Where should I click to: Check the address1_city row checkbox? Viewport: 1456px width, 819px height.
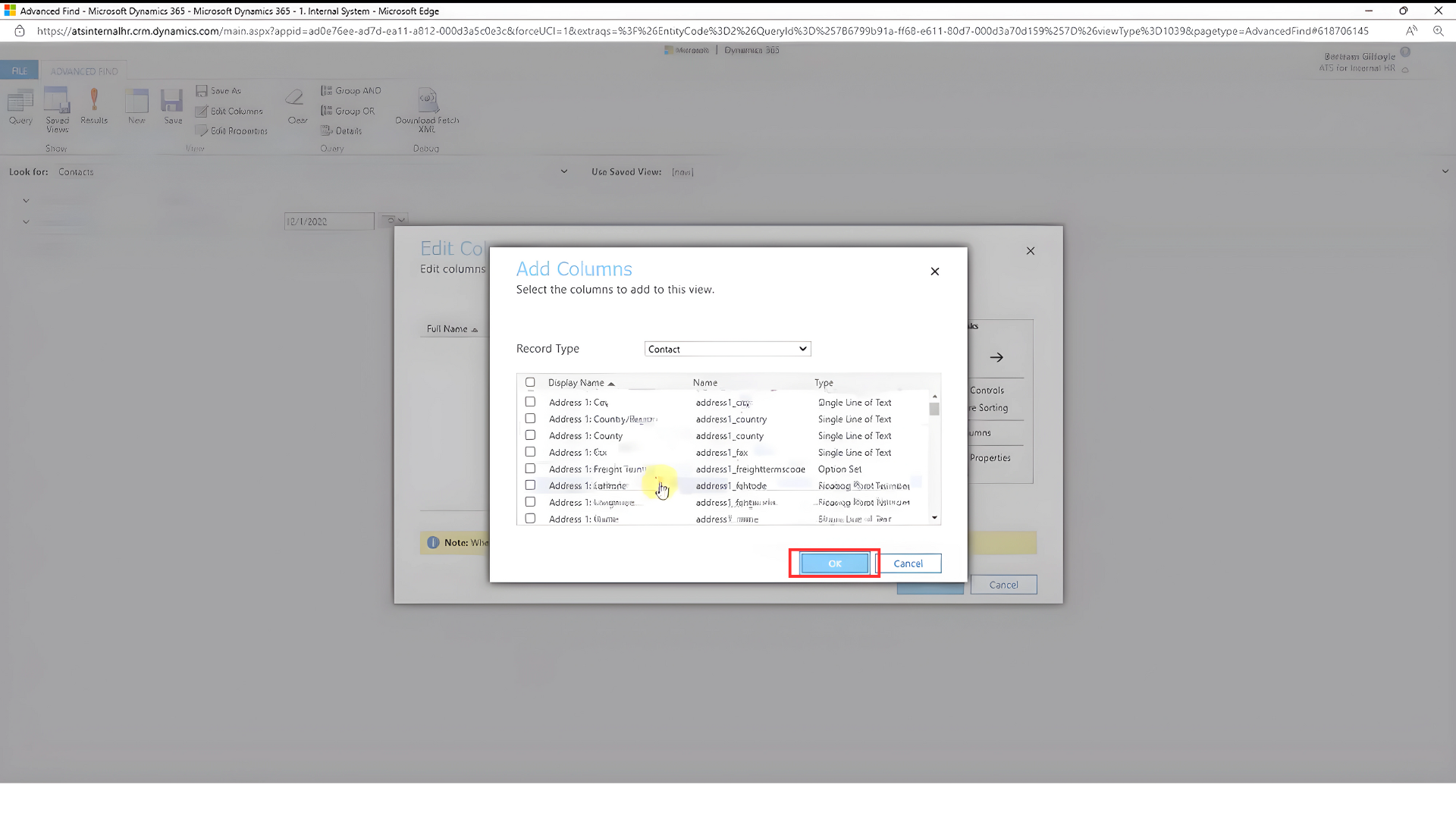pyautogui.click(x=530, y=402)
